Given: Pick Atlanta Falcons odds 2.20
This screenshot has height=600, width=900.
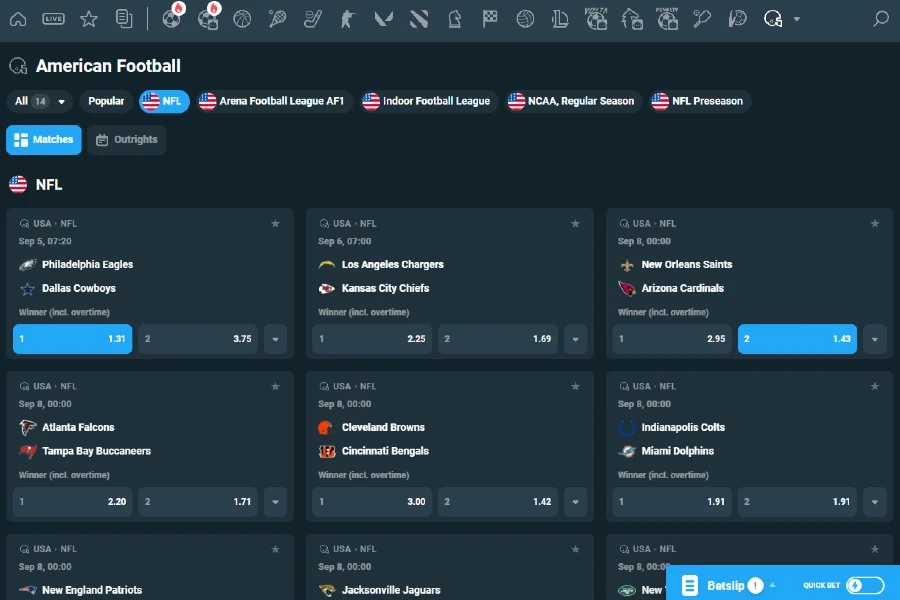Looking at the screenshot, I should (72, 502).
